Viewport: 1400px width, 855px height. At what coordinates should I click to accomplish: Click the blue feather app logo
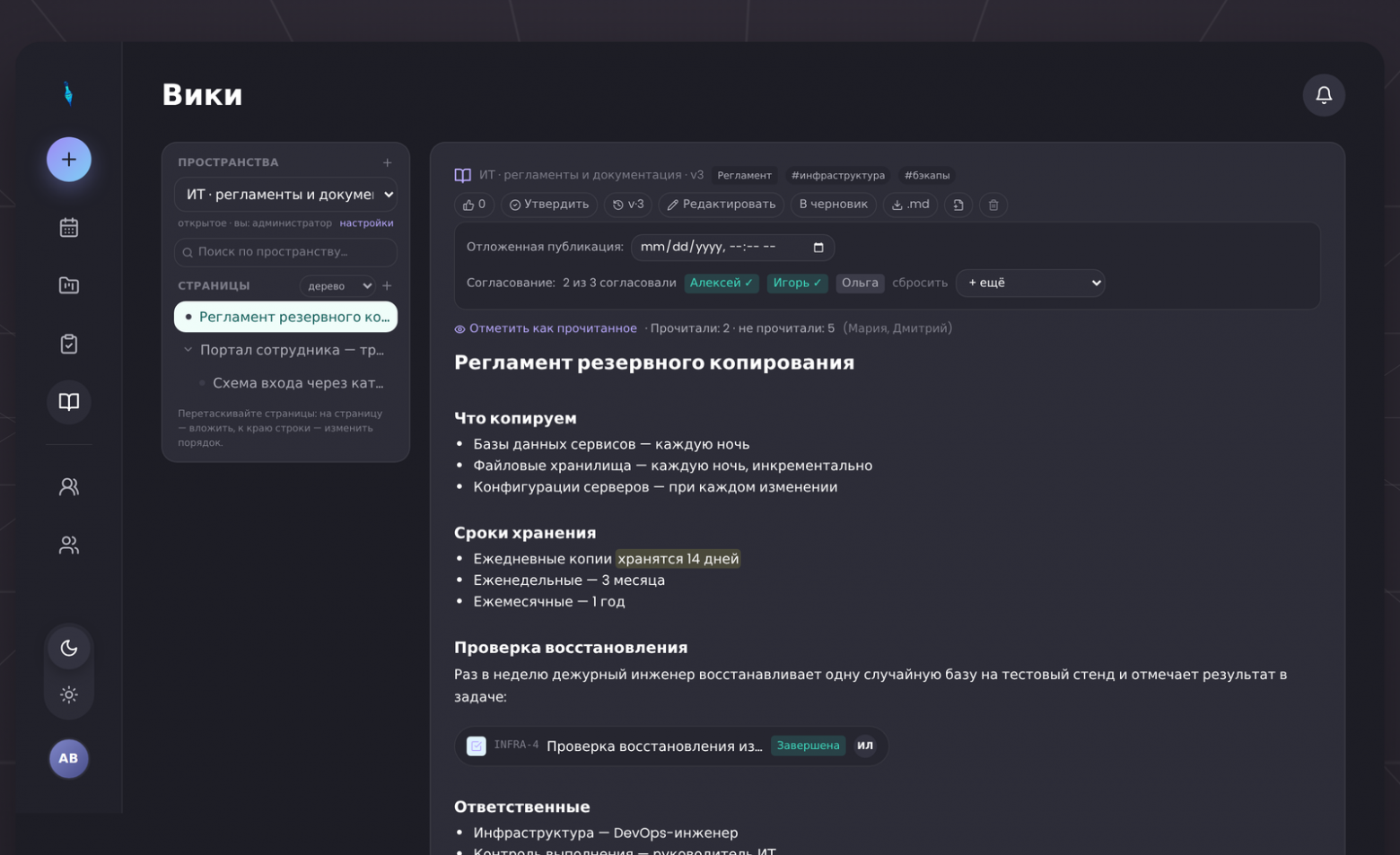pyautogui.click(x=68, y=93)
